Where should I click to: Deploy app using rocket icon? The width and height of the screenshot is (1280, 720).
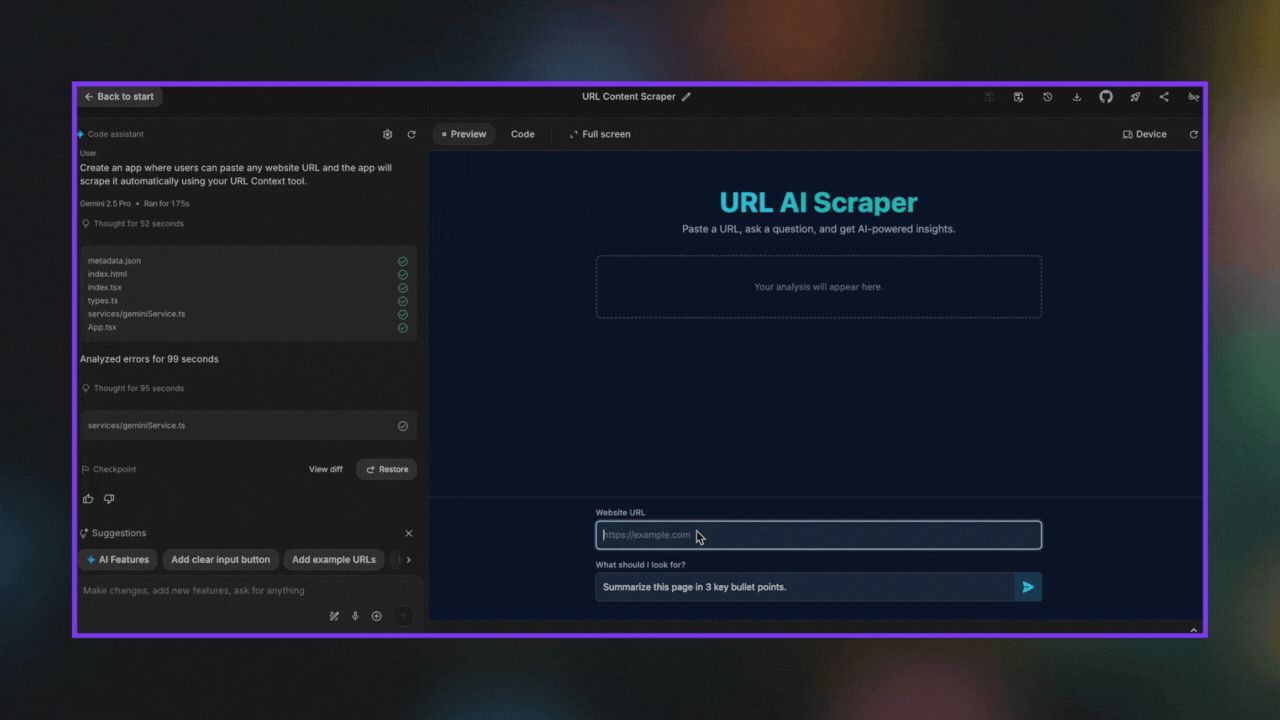pyautogui.click(x=1135, y=97)
